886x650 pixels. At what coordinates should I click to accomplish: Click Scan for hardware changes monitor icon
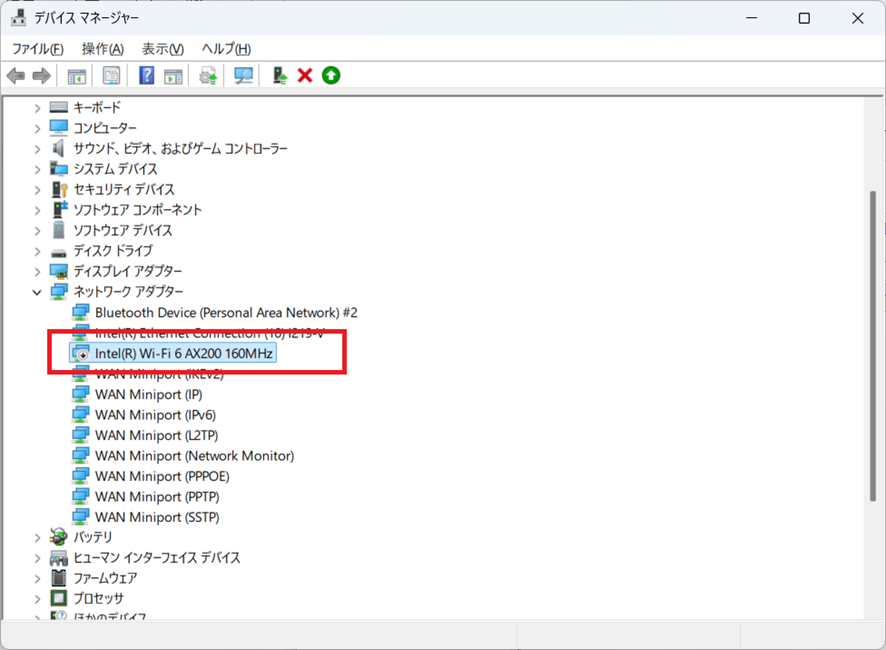(243, 76)
